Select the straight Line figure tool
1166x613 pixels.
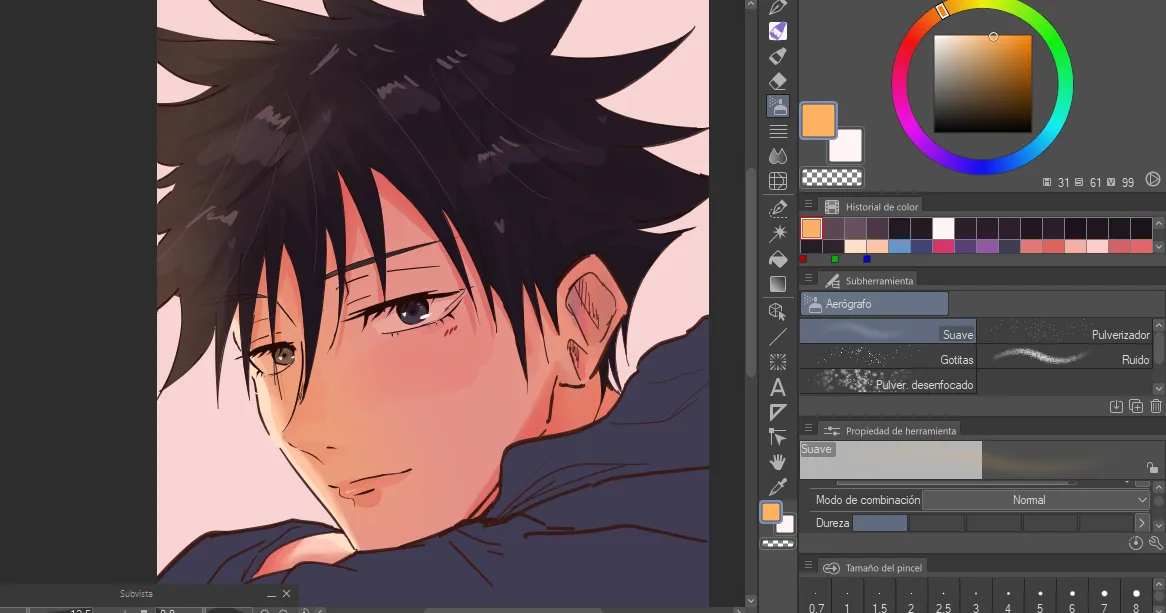[x=778, y=337]
